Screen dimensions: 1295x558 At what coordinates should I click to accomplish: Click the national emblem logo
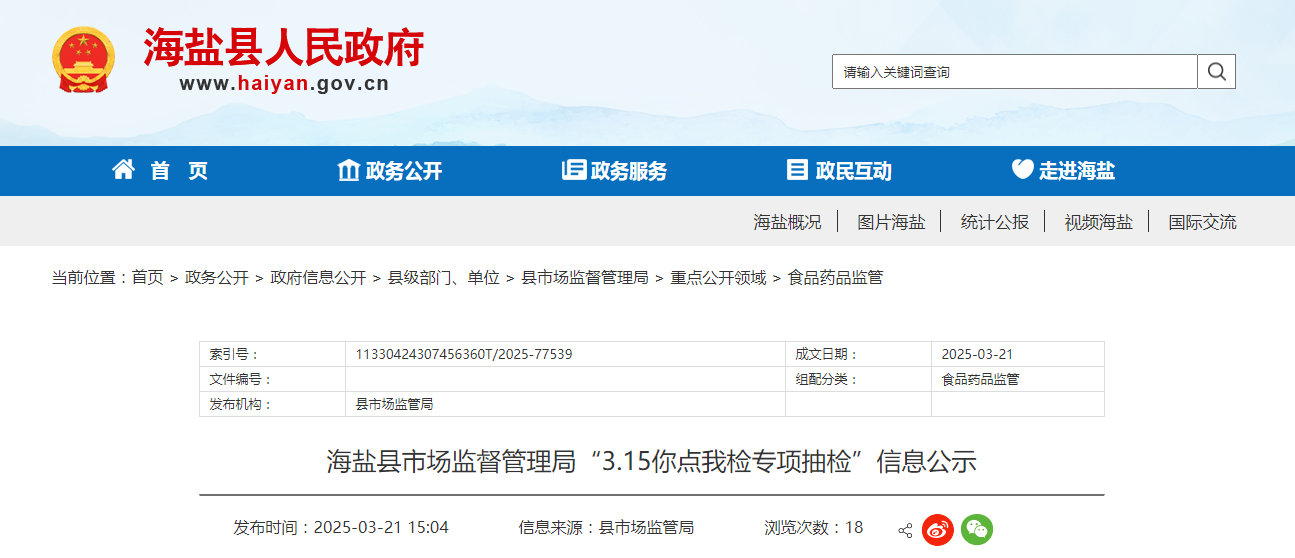point(85,61)
